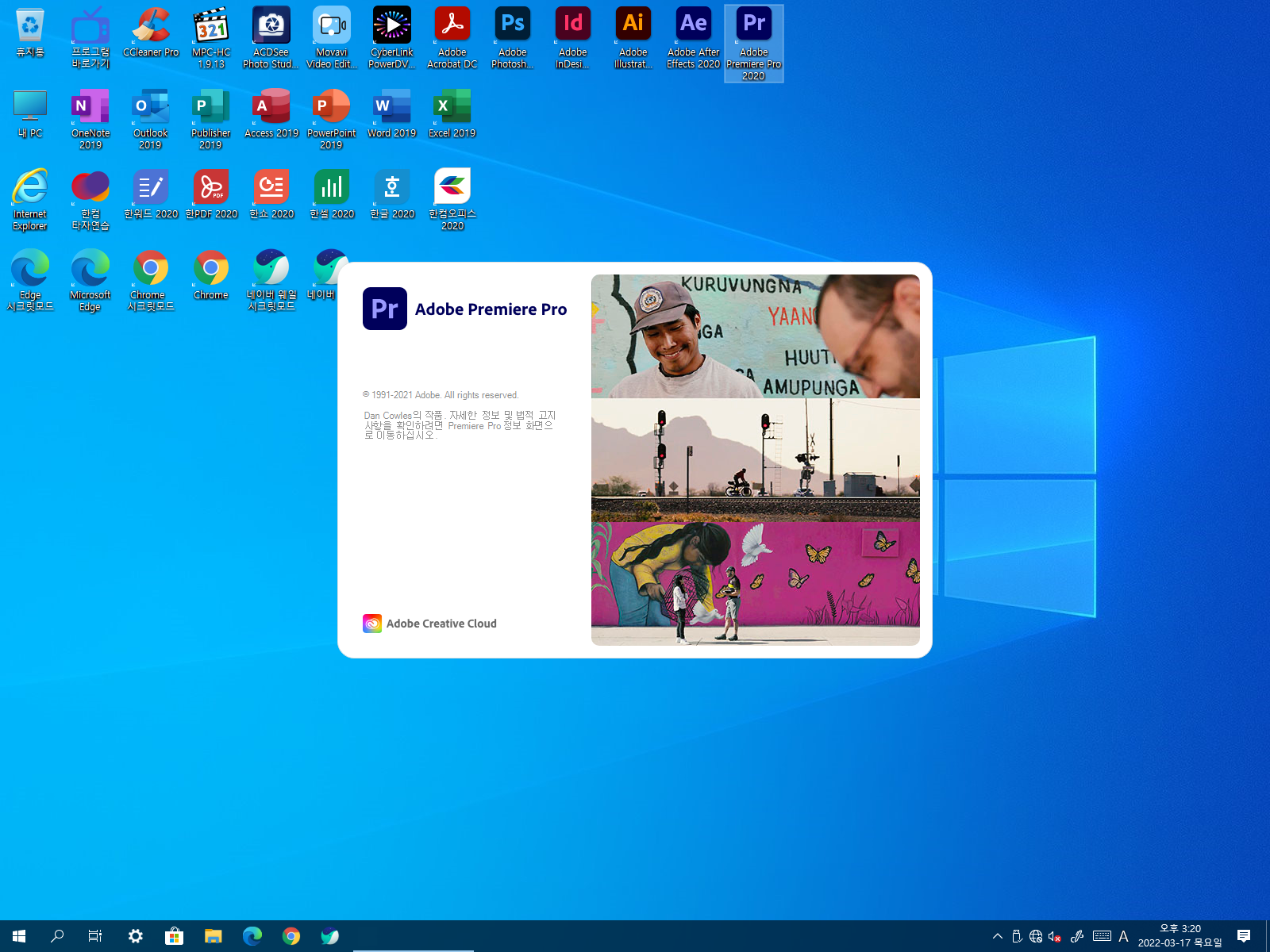Screen dimensions: 1270x952
Task: Select the 내 PC desktop icon
Action: pos(30,113)
